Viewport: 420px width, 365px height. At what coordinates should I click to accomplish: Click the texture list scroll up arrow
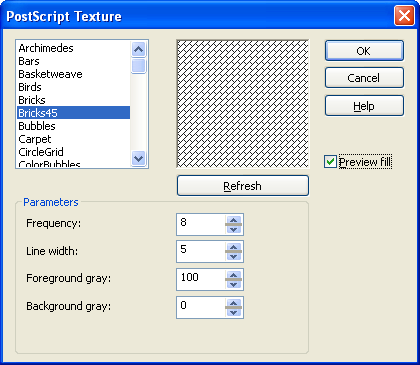[x=138, y=50]
